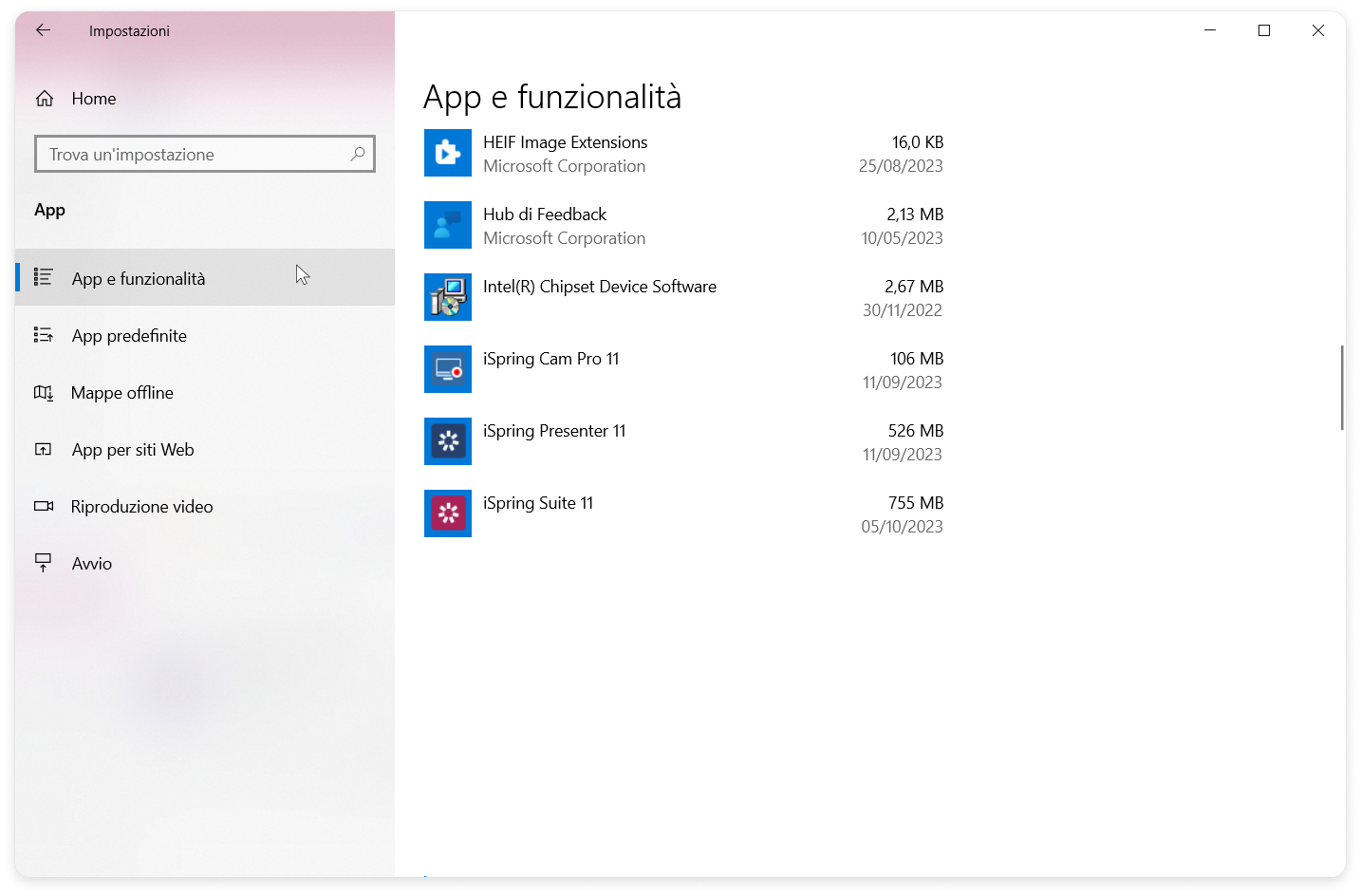Open 'Mappe offline' settings
The width and height of the screenshot is (1361, 896).
205,392
